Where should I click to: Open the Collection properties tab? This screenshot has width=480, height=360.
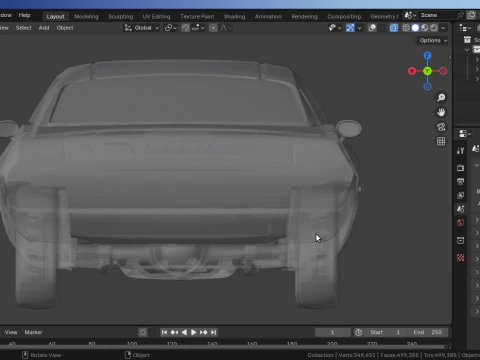[x=461, y=240]
